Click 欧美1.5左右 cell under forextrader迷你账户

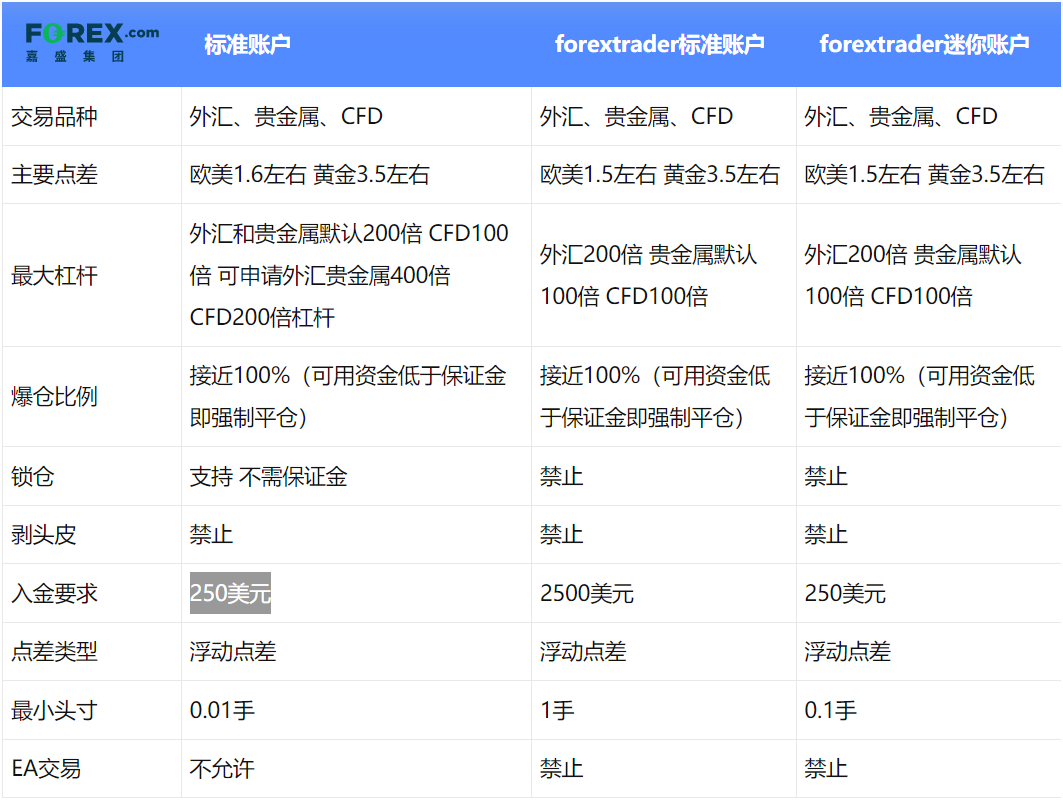[x=924, y=175]
